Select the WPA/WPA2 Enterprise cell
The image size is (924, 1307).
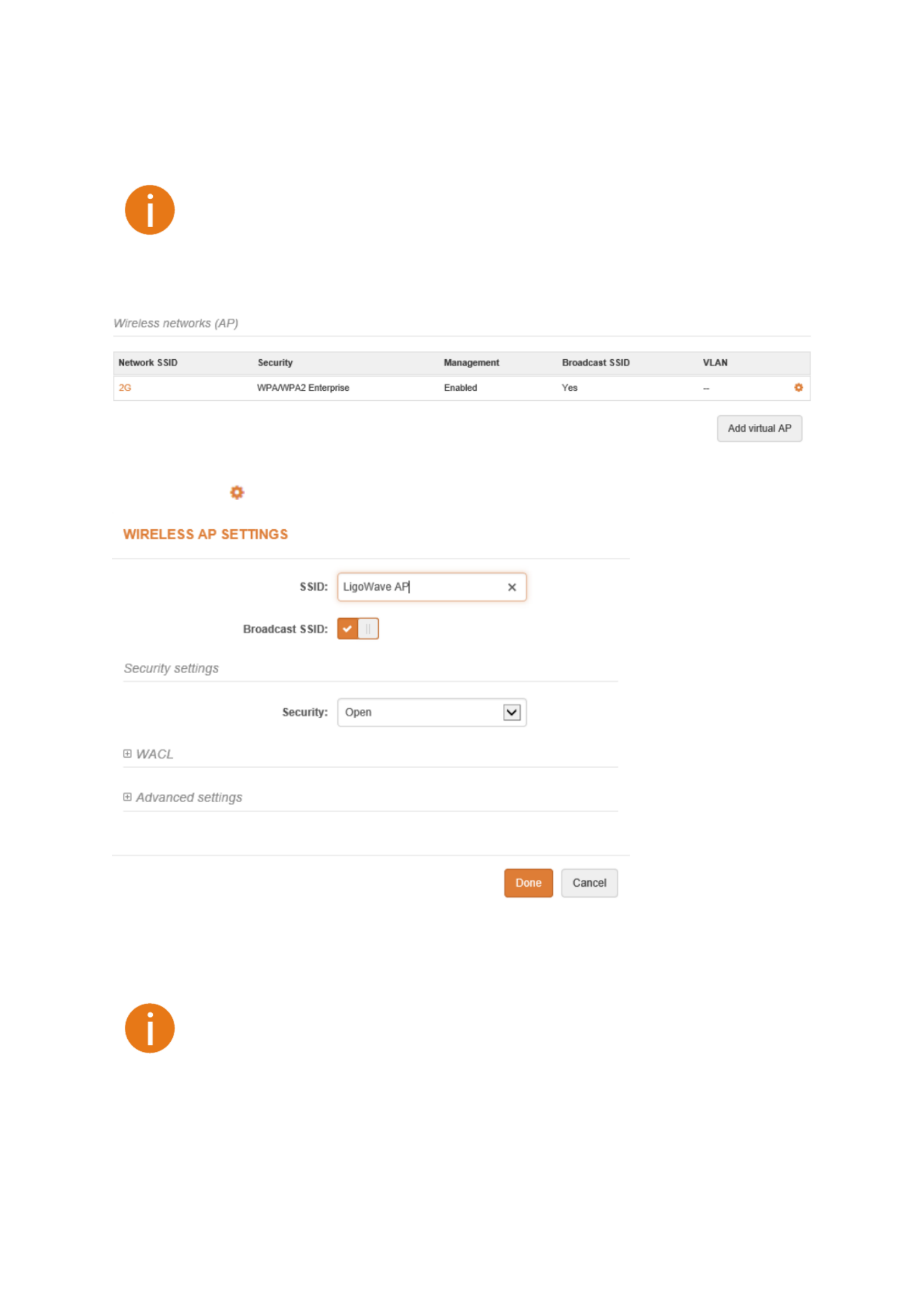tap(303, 388)
